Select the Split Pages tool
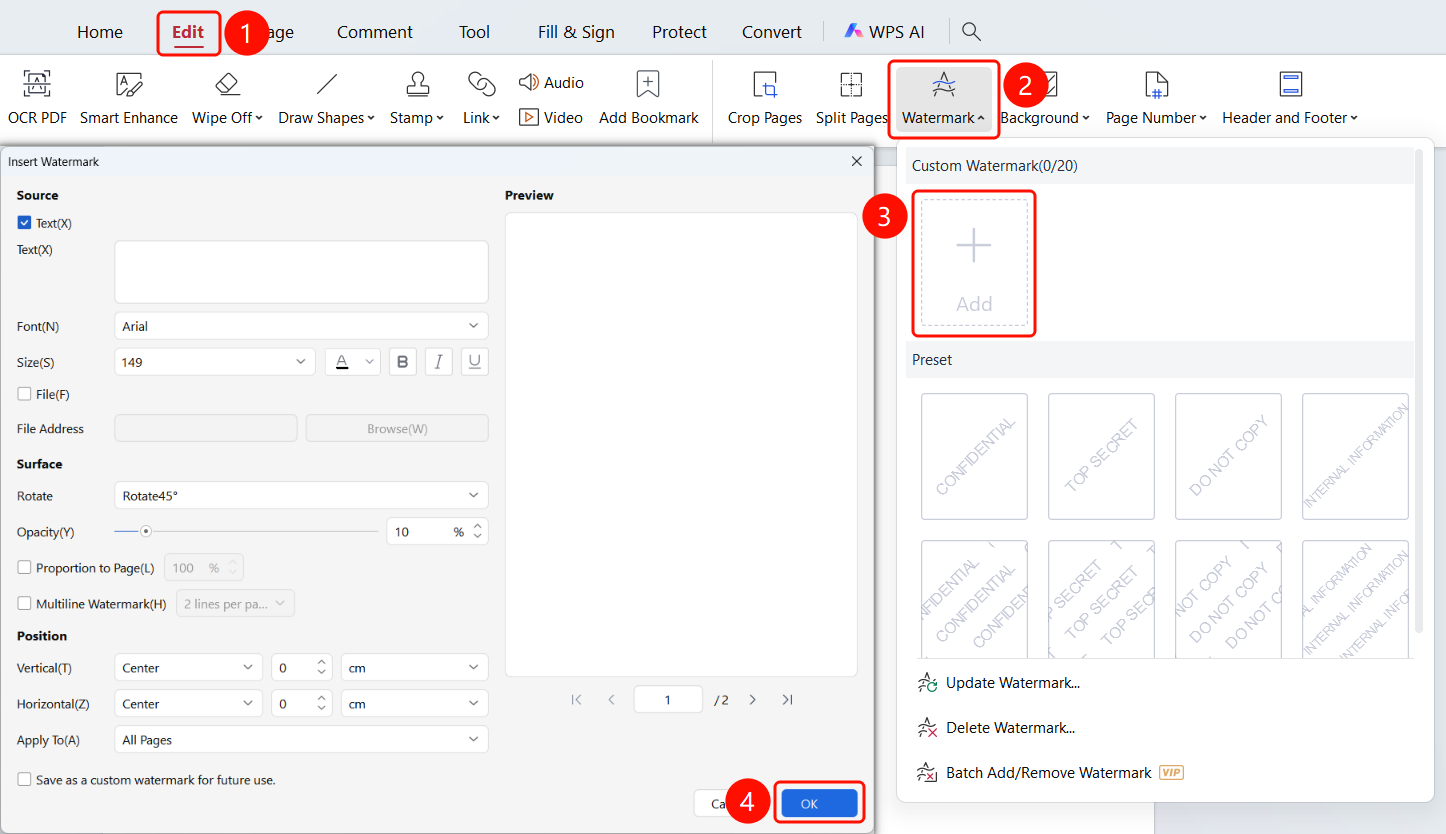Image resolution: width=1446 pixels, height=834 pixels. [x=851, y=98]
